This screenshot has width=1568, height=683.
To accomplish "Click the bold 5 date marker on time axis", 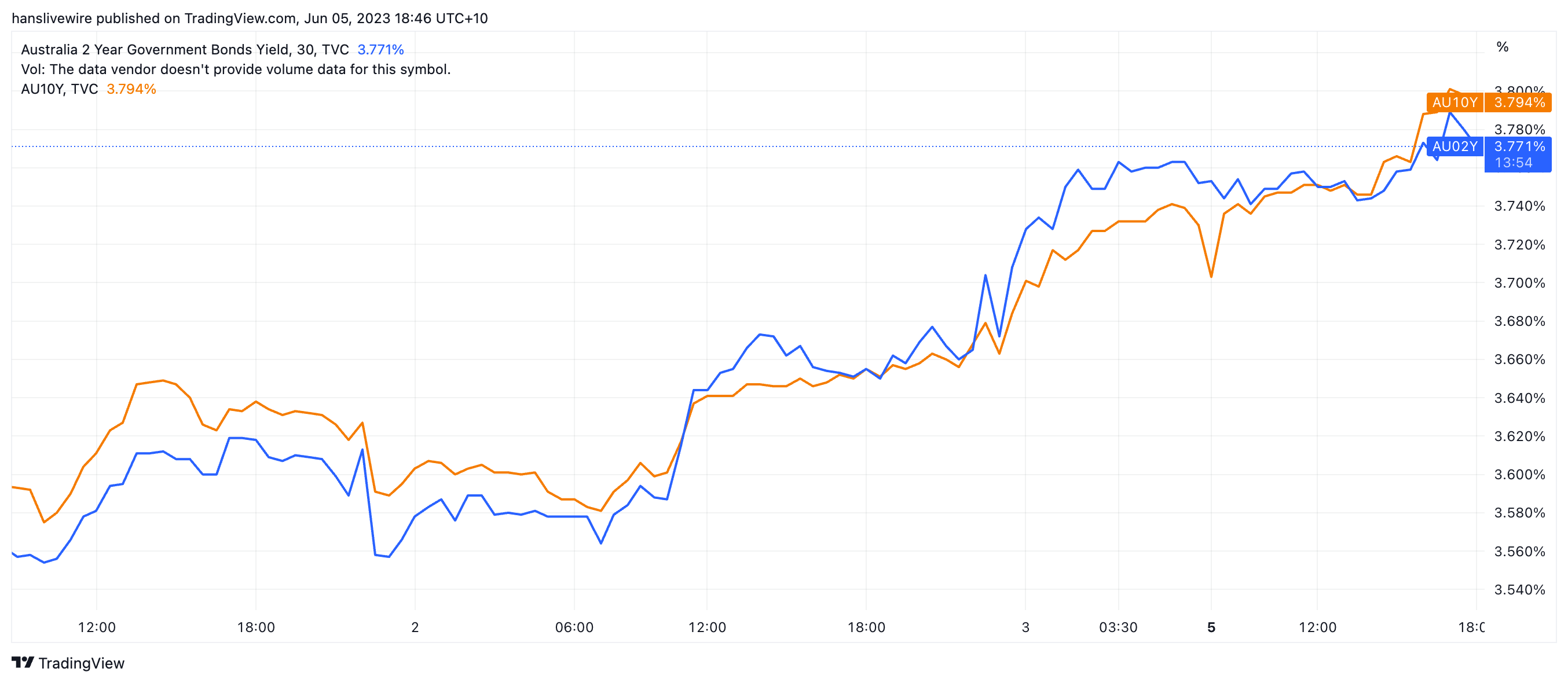I will pos(1211,627).
